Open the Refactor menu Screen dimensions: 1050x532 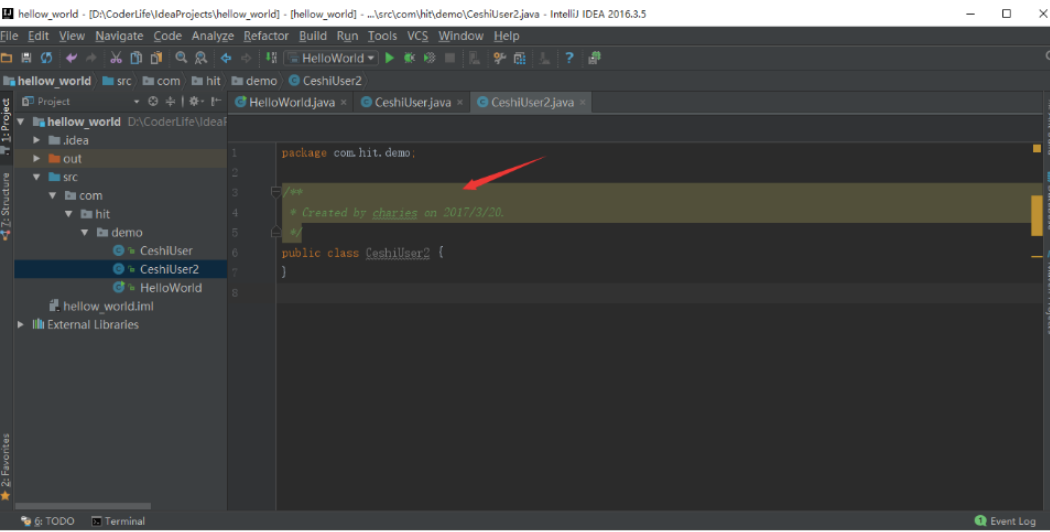pyautogui.click(x=266, y=36)
